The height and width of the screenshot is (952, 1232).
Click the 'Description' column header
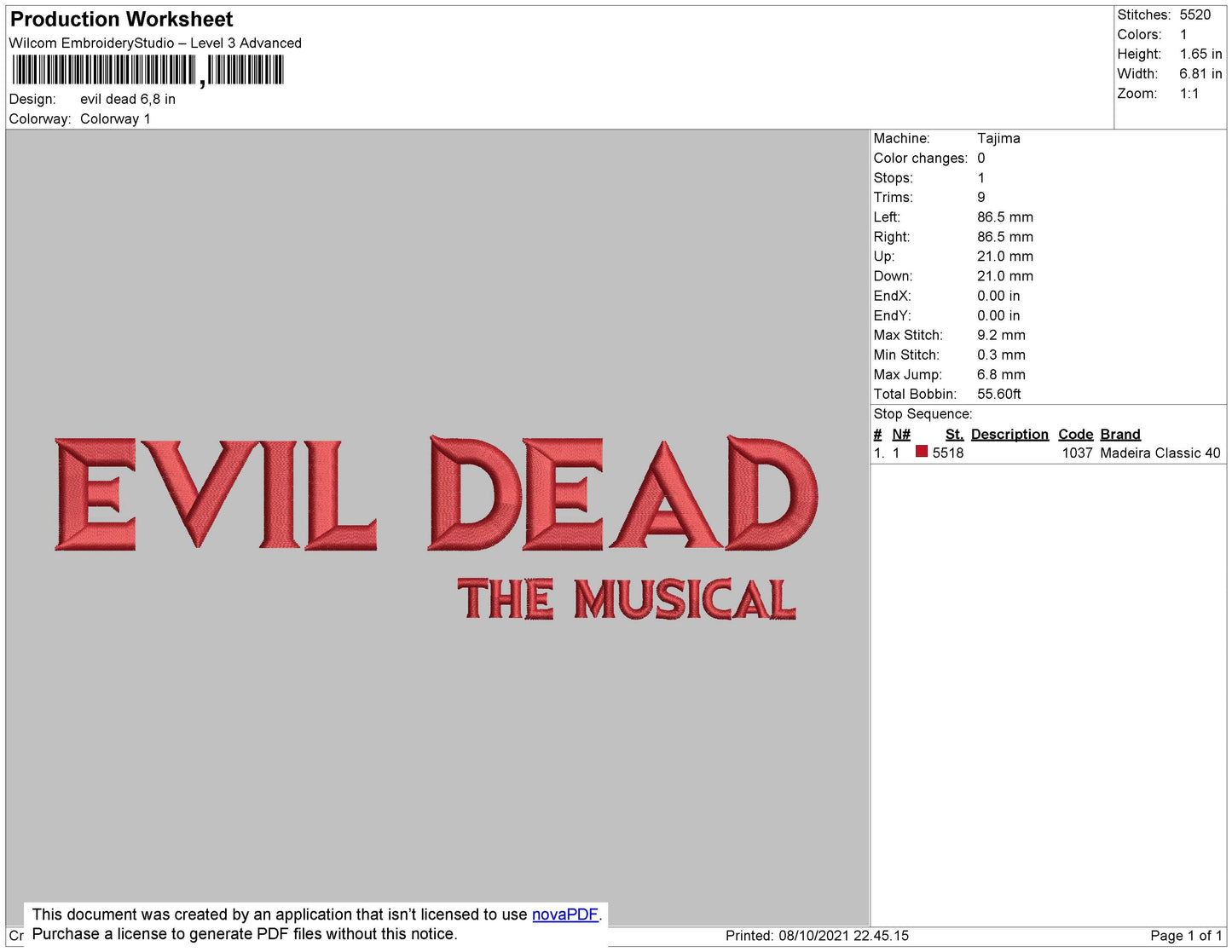coord(1009,434)
